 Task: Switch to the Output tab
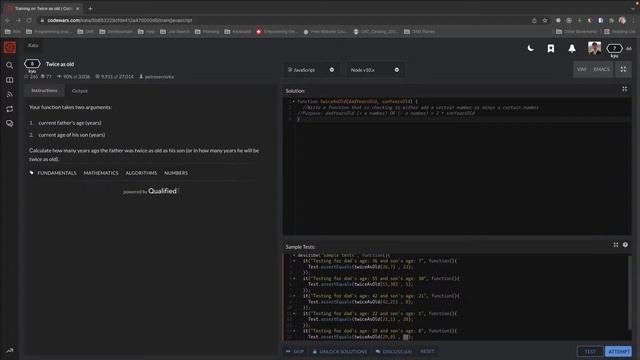coord(80,91)
